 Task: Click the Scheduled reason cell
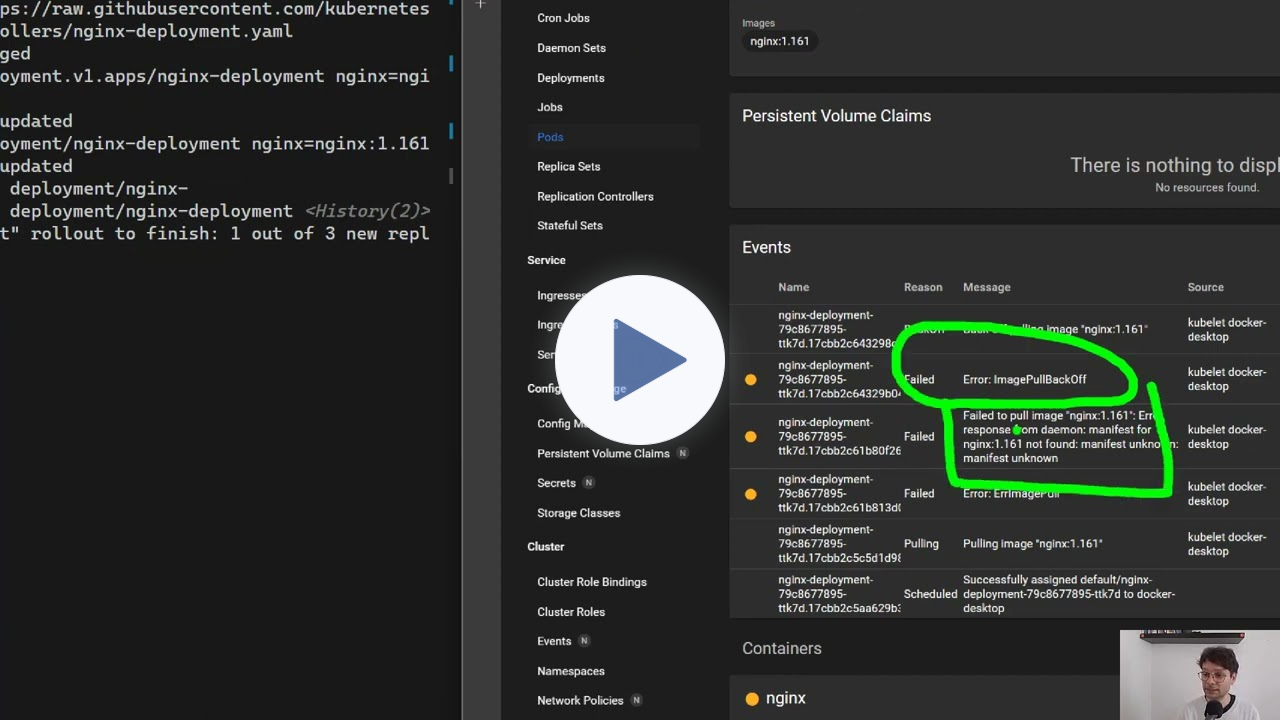coord(930,594)
